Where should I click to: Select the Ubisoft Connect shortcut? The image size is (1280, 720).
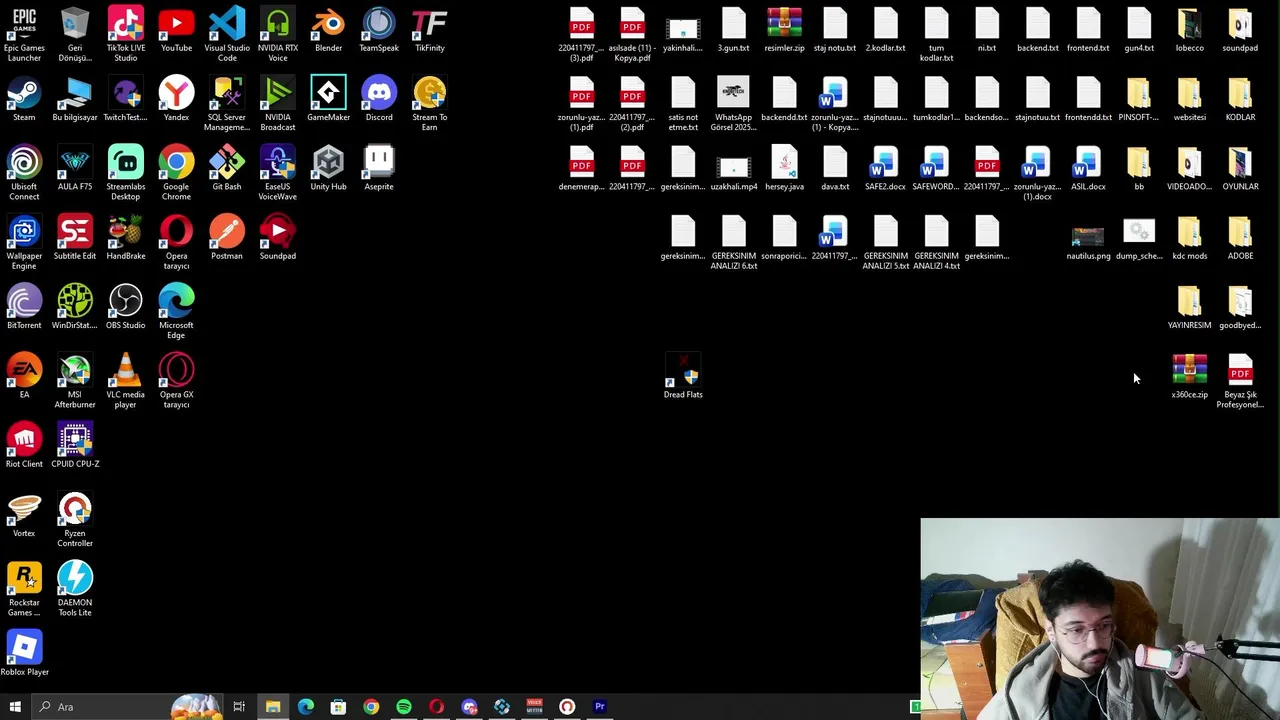[x=24, y=173]
